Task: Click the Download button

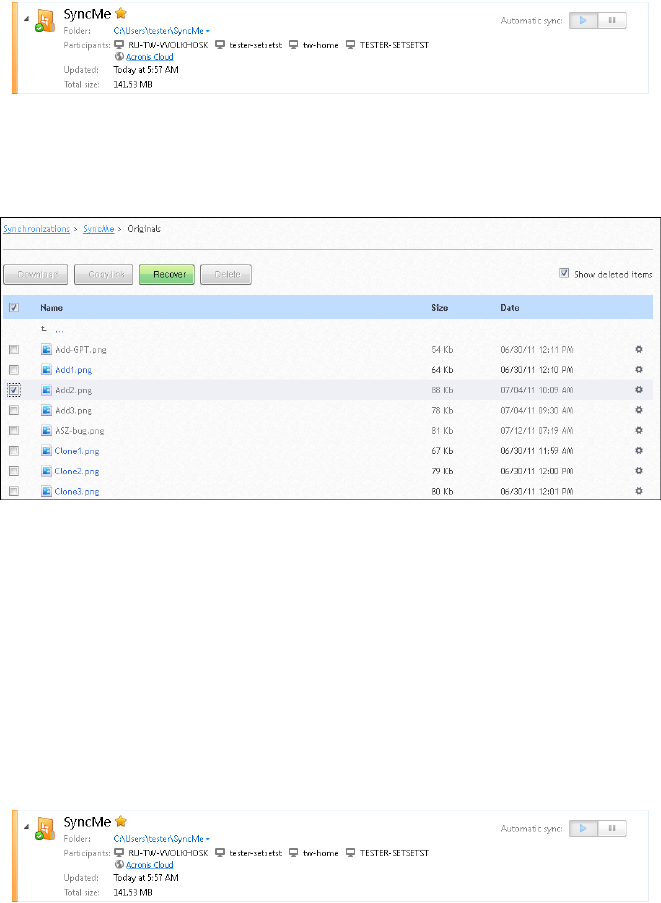Action: pyautogui.click(x=36, y=275)
